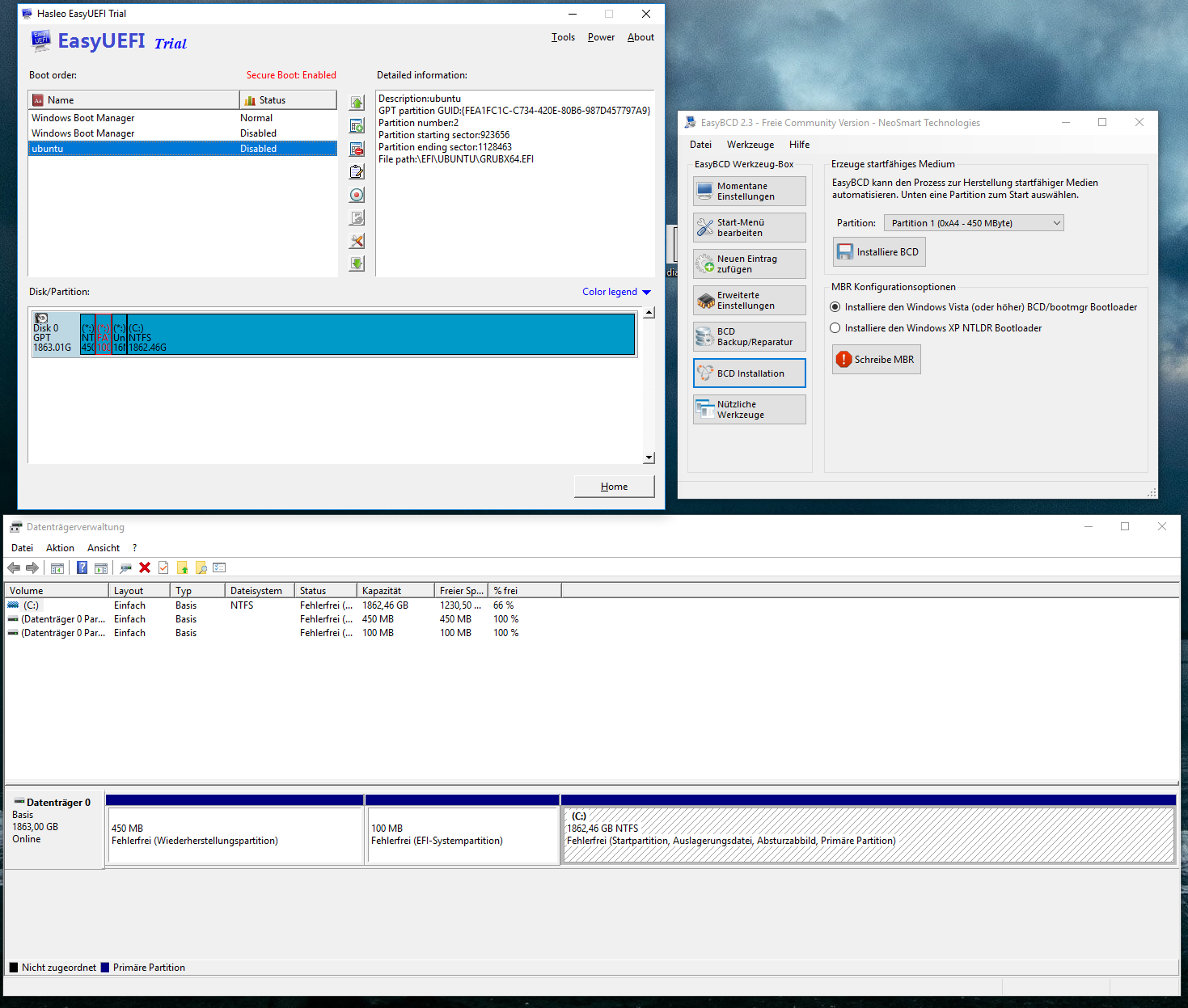Click the Schreibe MBR button
This screenshot has height=1008, width=1188.
pos(877,360)
